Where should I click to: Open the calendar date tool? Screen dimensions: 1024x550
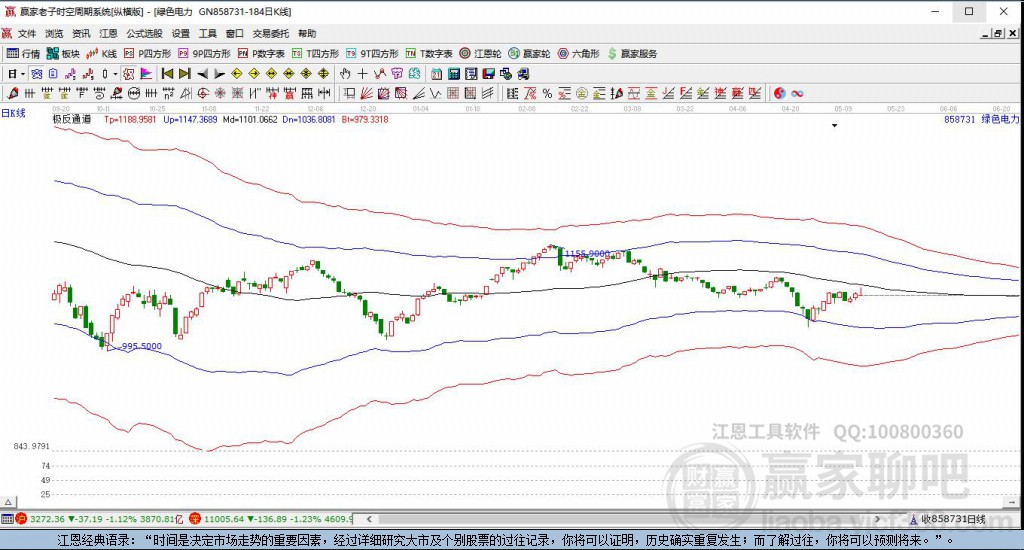pos(436,74)
